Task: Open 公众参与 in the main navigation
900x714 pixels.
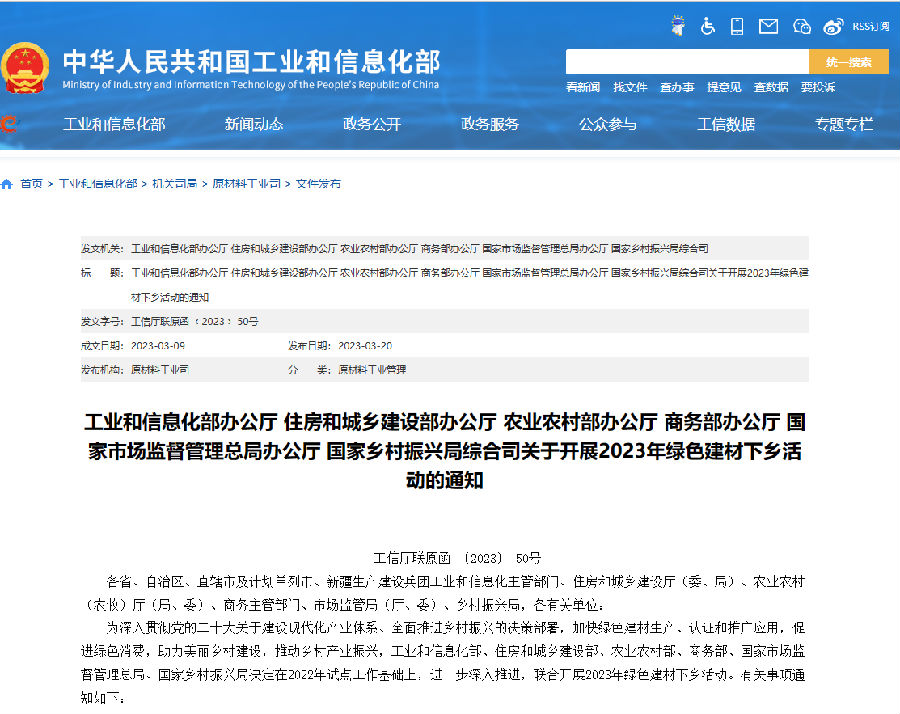Action: point(608,124)
